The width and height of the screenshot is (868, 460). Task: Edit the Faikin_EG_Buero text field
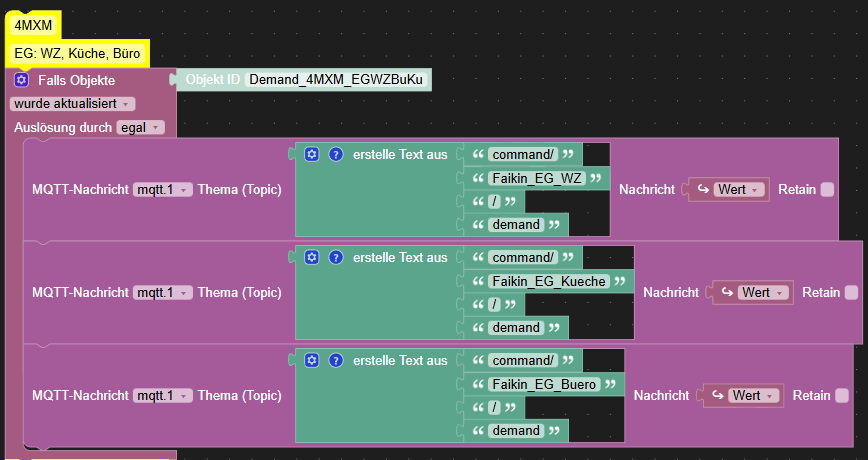(544, 385)
